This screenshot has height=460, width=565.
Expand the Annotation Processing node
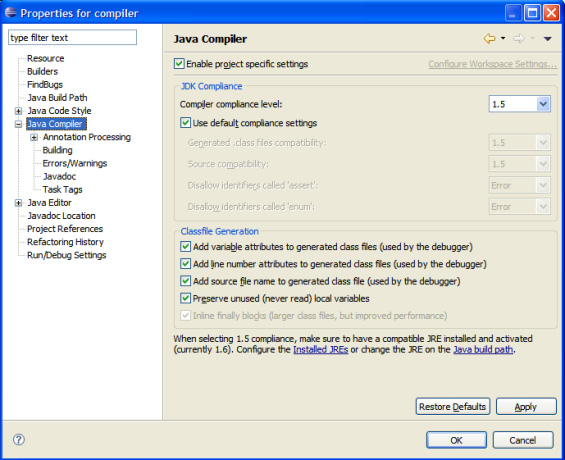click(34, 137)
